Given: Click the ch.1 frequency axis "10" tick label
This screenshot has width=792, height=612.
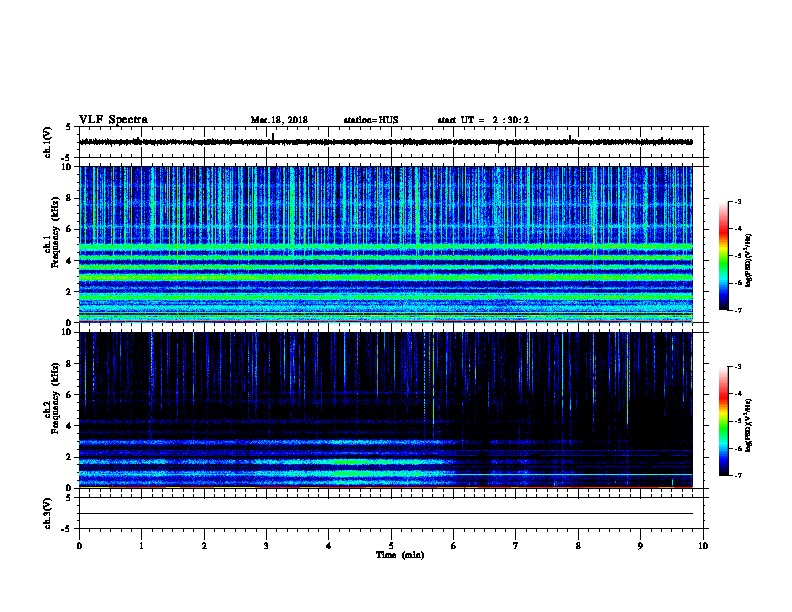Looking at the screenshot, I should 68,167.
